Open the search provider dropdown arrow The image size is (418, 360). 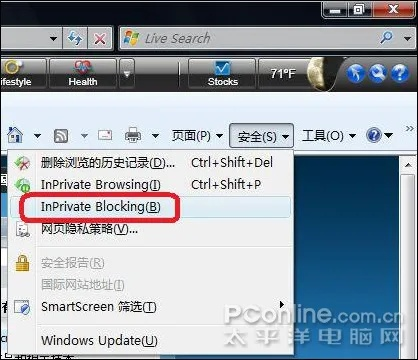click(x=407, y=39)
